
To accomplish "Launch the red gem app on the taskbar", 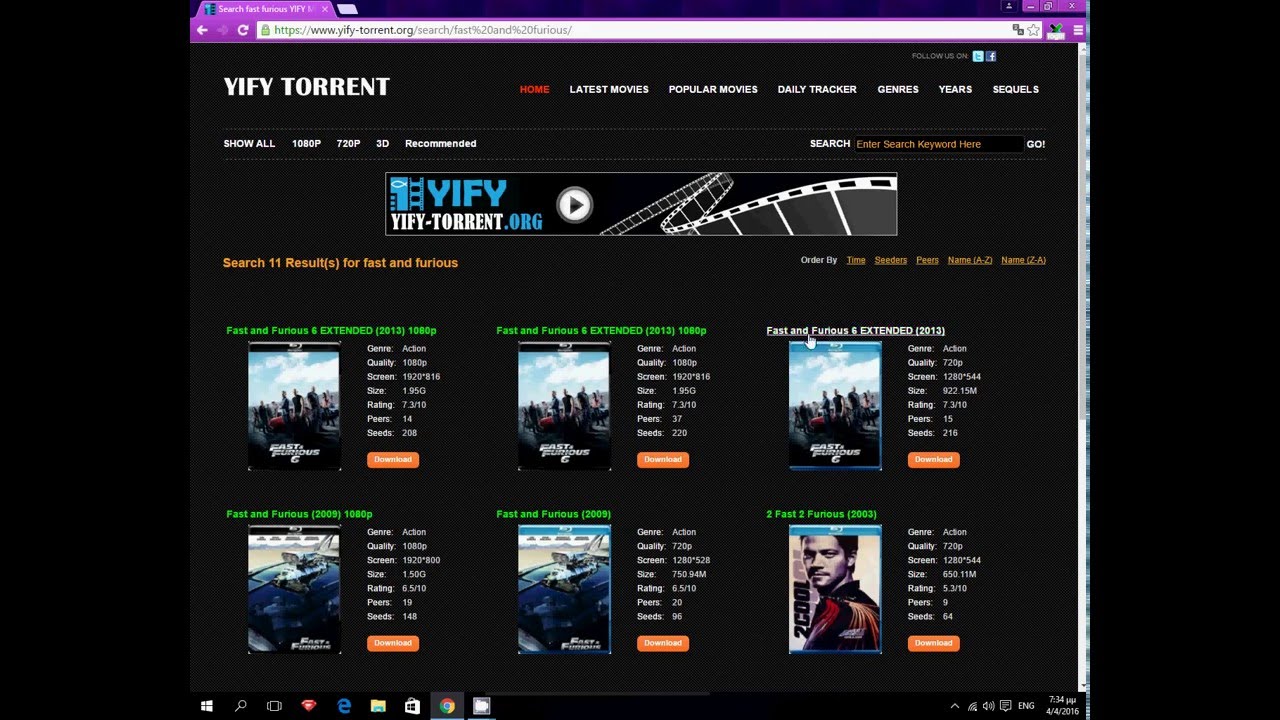I will pos(309,706).
